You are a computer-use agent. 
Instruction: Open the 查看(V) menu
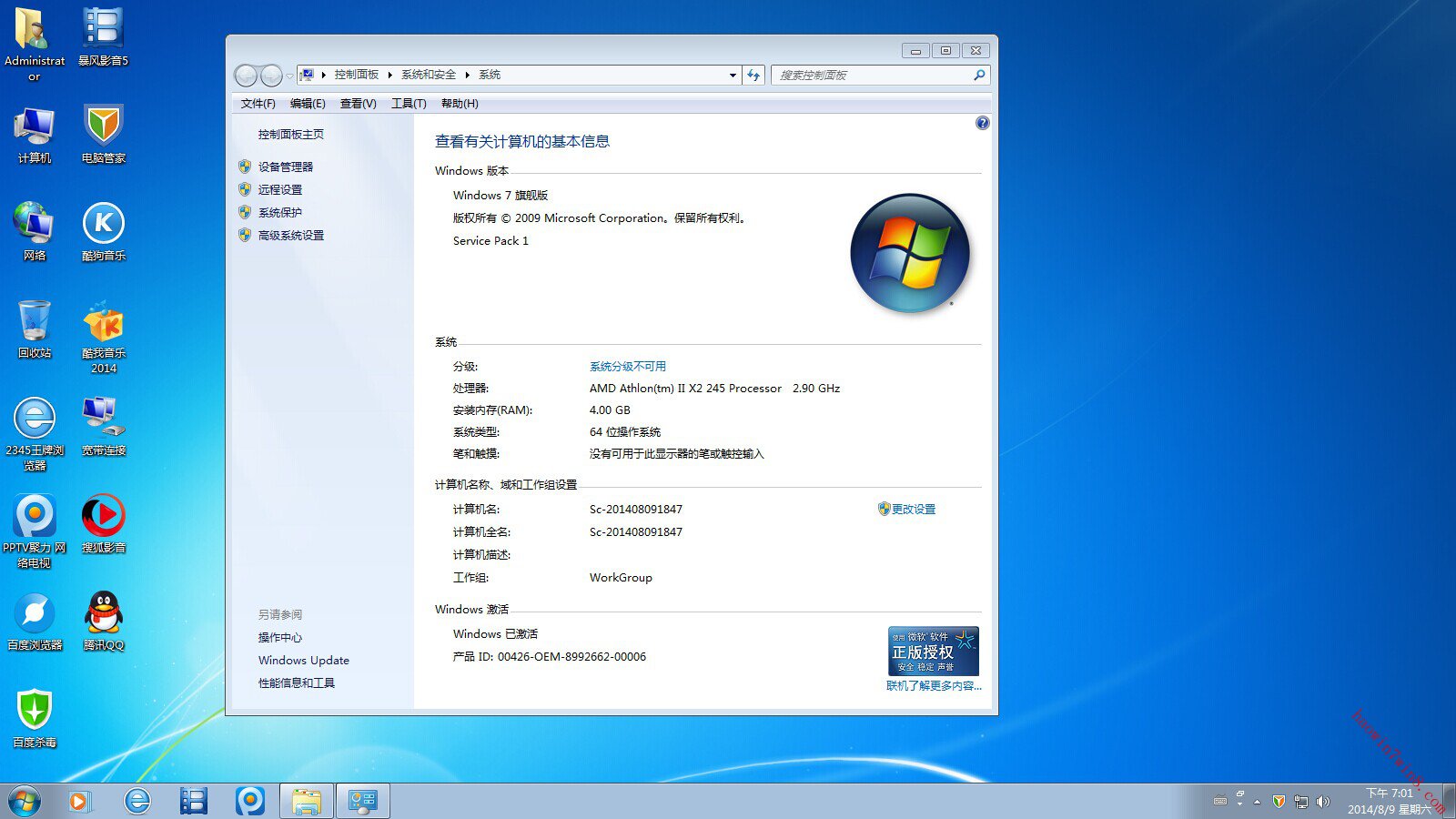(x=358, y=104)
